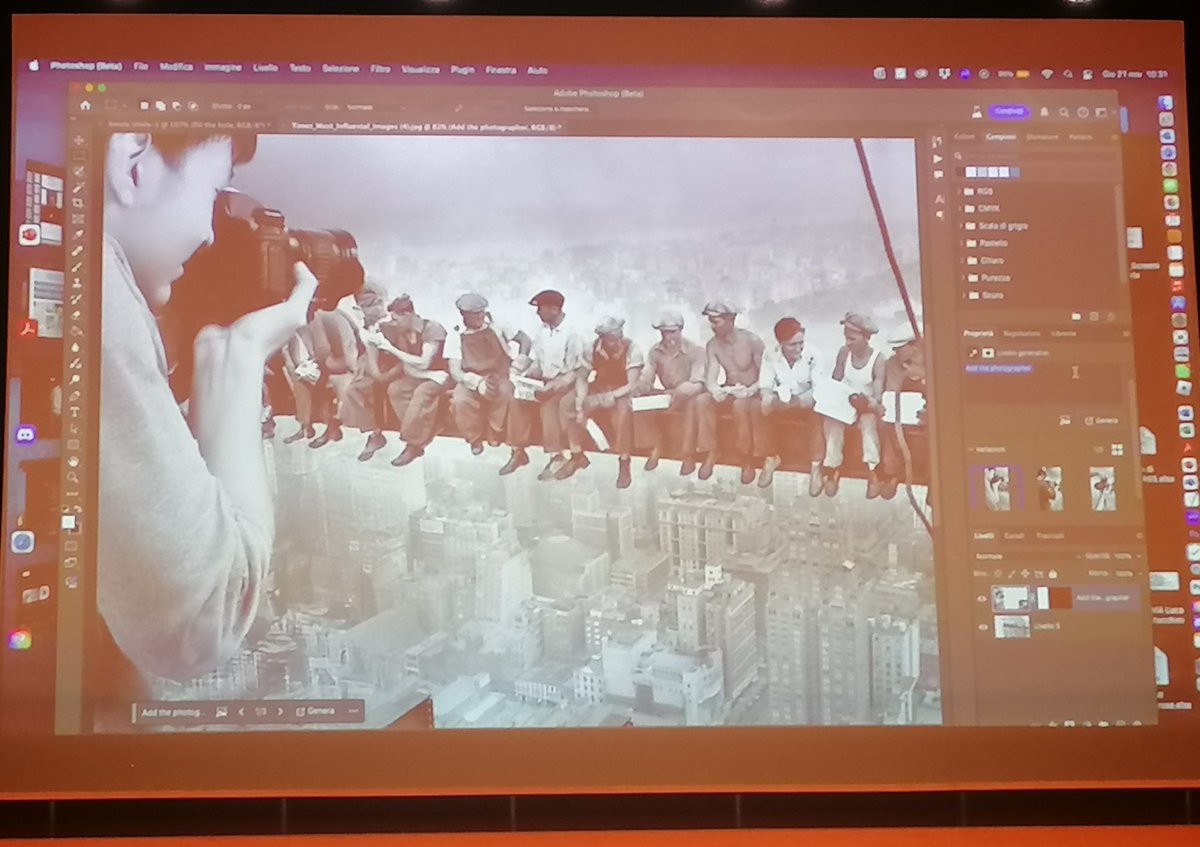Choose New selection mode
Screen dimensions: 1200x847
144,105
